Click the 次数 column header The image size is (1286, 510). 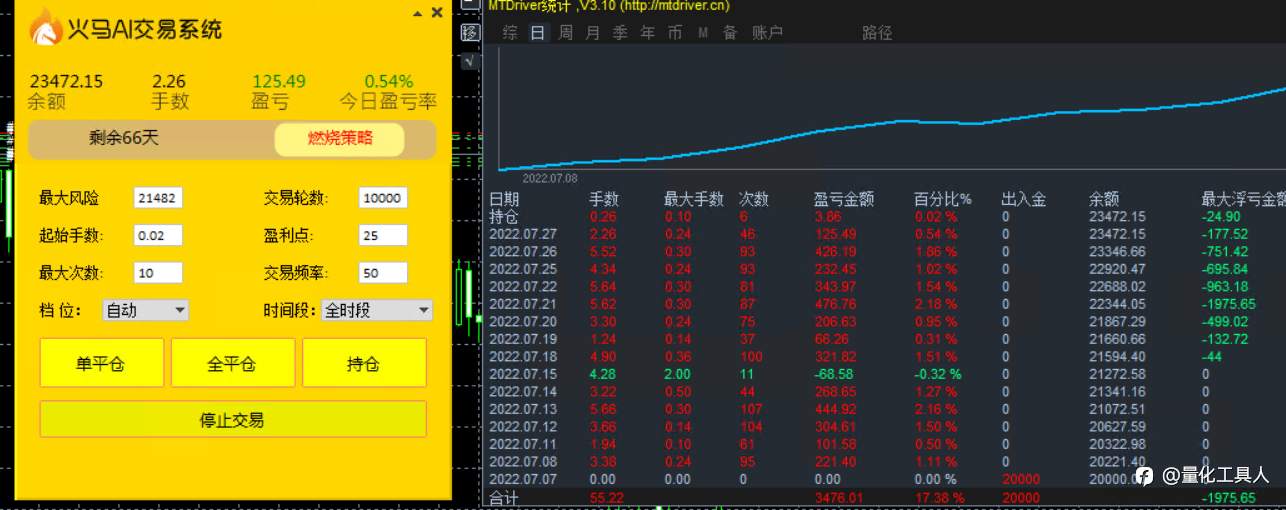[x=753, y=200]
